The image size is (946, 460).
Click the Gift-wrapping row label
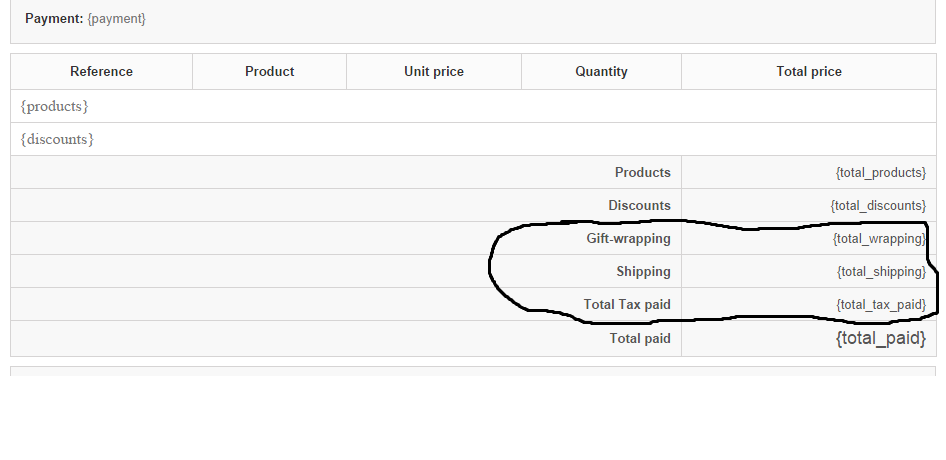pyautogui.click(x=628, y=238)
